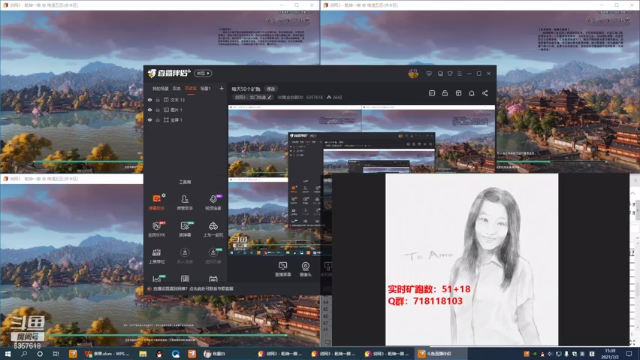Viewport: 640px width, 360px height.
Task: Click the stream preview canvas
Action: (x=362, y=180)
